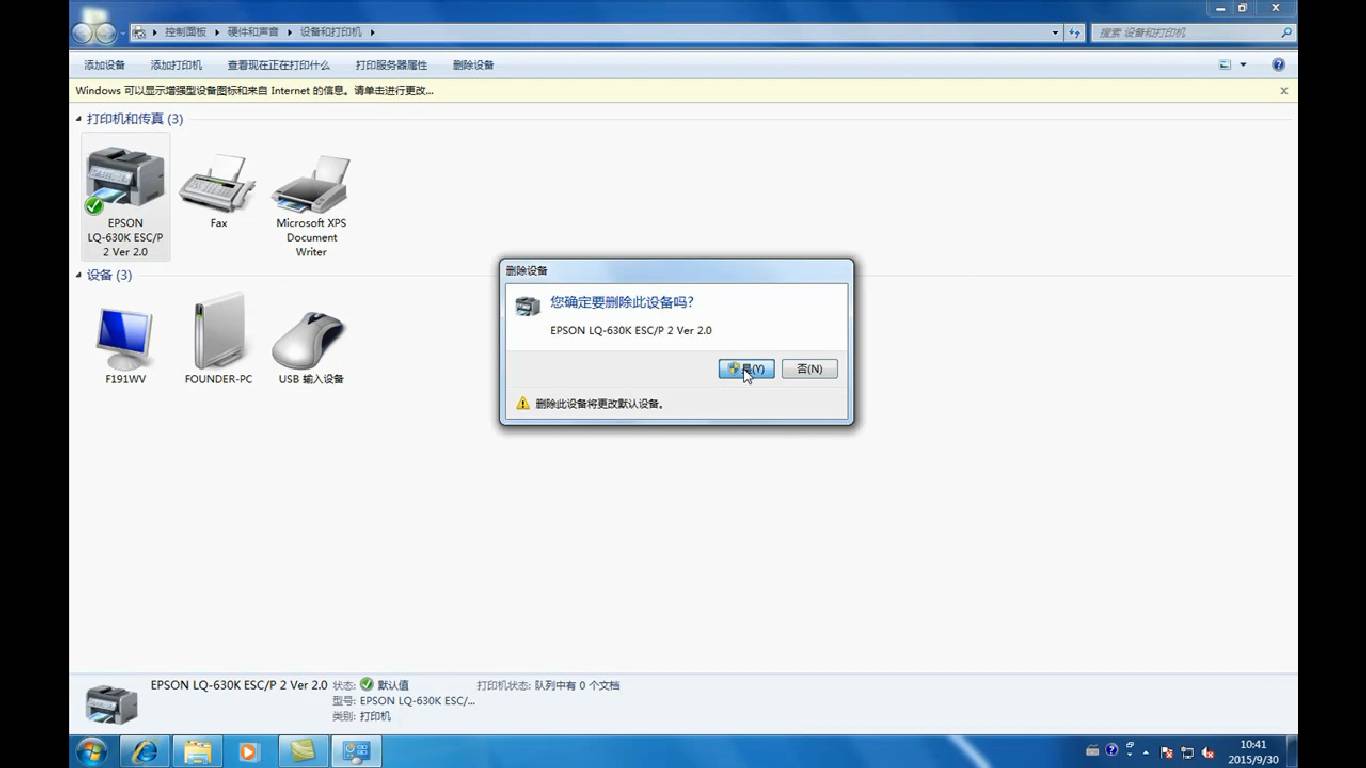
Task: Go back with the navigation arrow
Action: coord(83,33)
